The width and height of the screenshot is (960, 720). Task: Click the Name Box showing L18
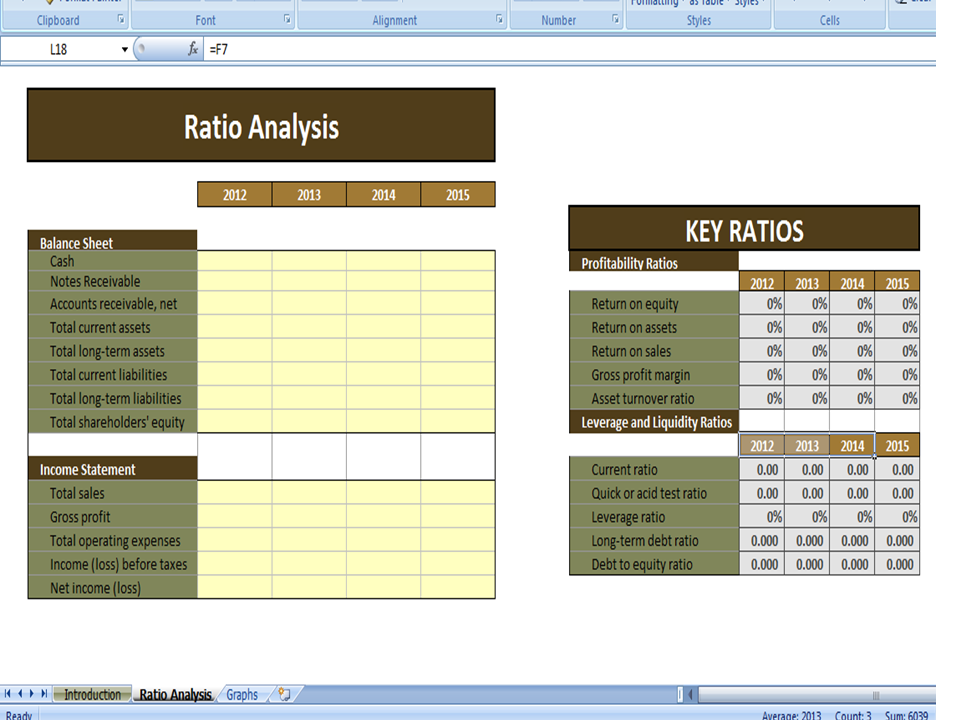coord(59,50)
